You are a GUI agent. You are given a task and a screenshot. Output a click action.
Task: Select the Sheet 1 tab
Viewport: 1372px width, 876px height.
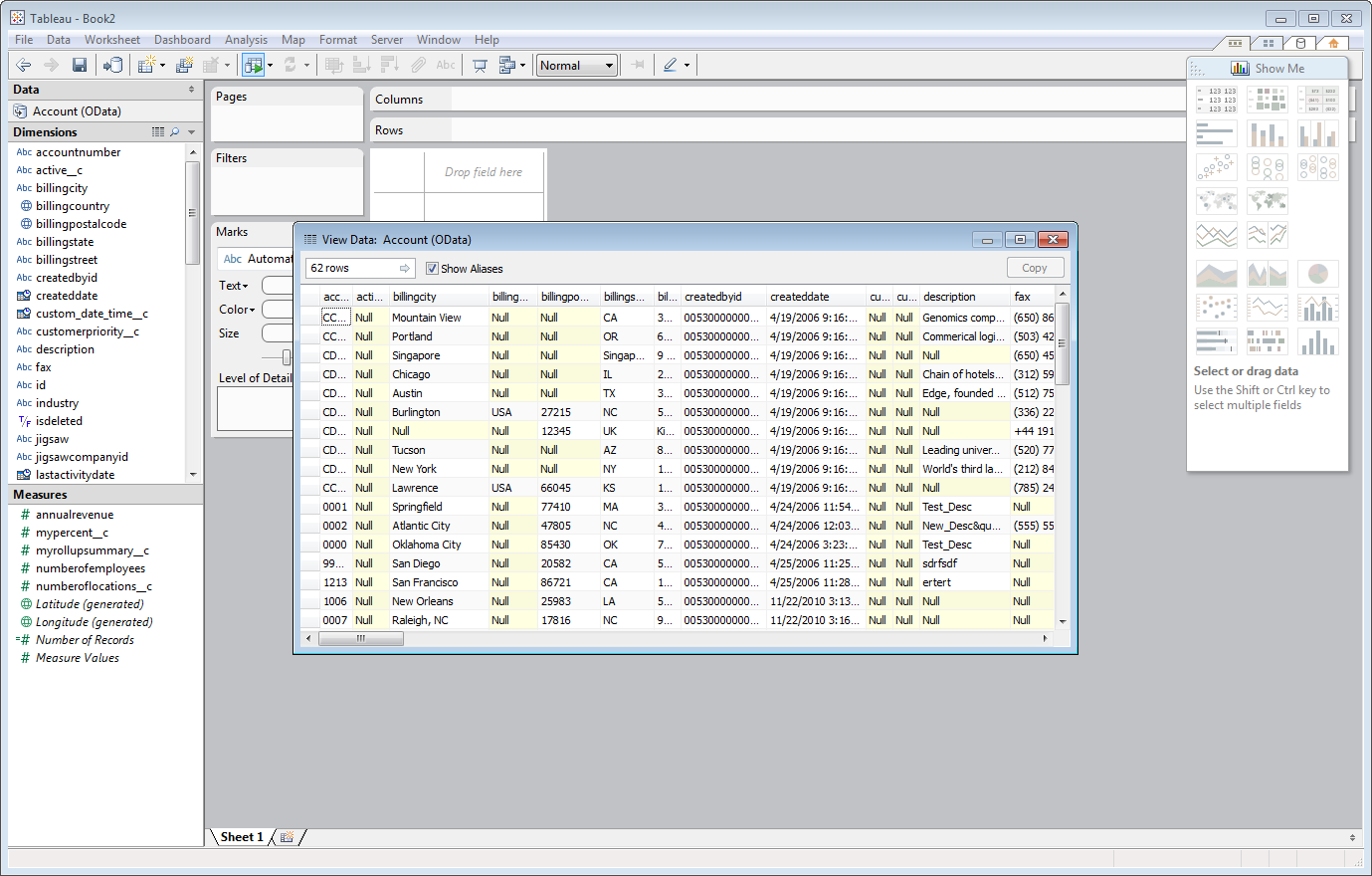[x=240, y=837]
